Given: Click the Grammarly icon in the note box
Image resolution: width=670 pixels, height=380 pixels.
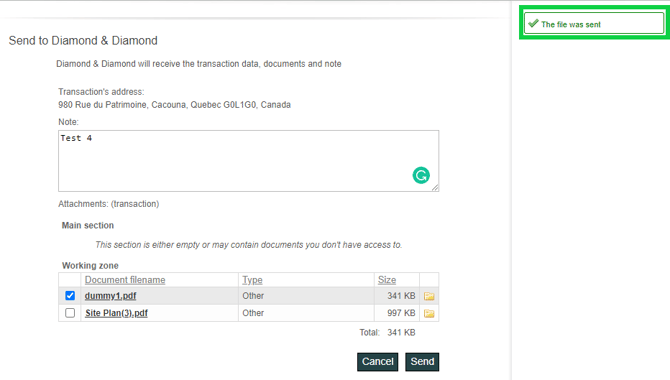Looking at the screenshot, I should [421, 175].
